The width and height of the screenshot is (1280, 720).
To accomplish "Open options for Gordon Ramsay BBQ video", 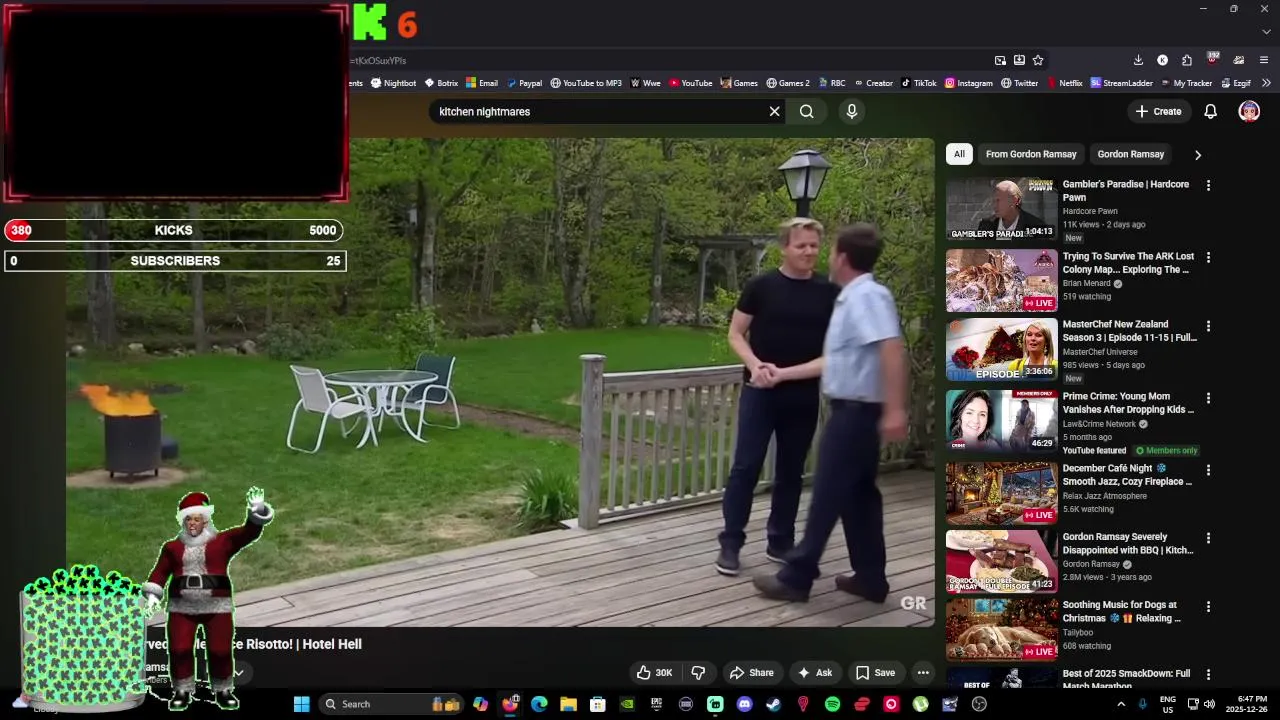I will pos(1208,538).
